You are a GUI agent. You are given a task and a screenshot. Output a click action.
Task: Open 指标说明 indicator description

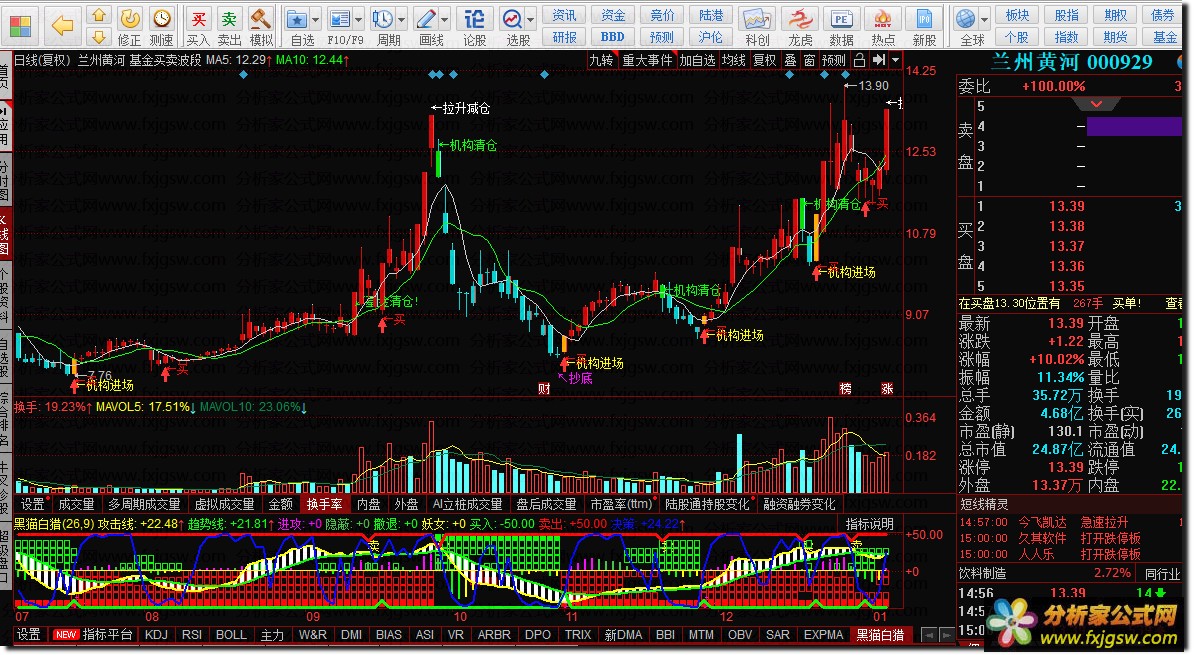(870, 524)
